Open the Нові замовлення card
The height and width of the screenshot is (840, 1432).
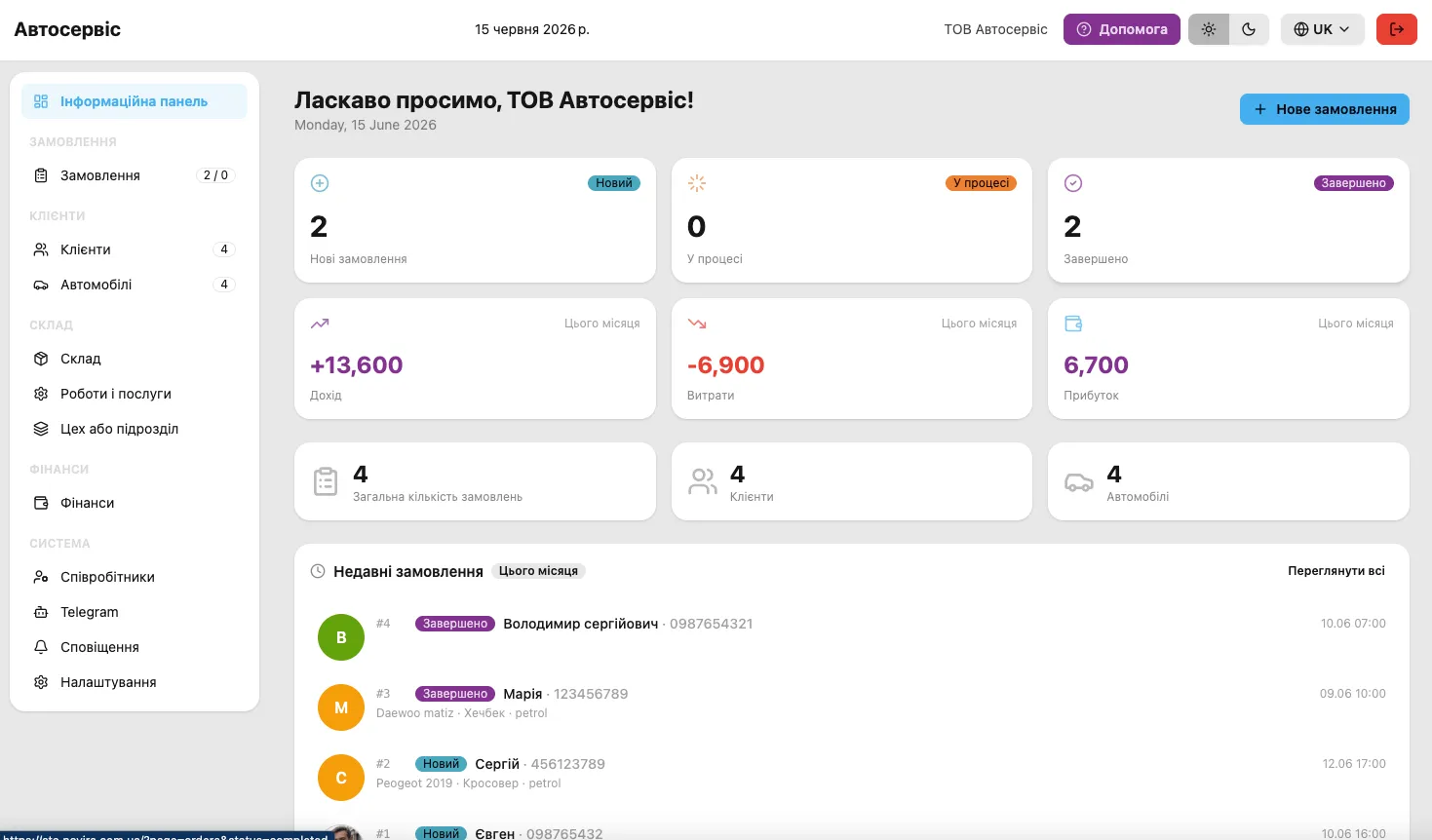475,220
